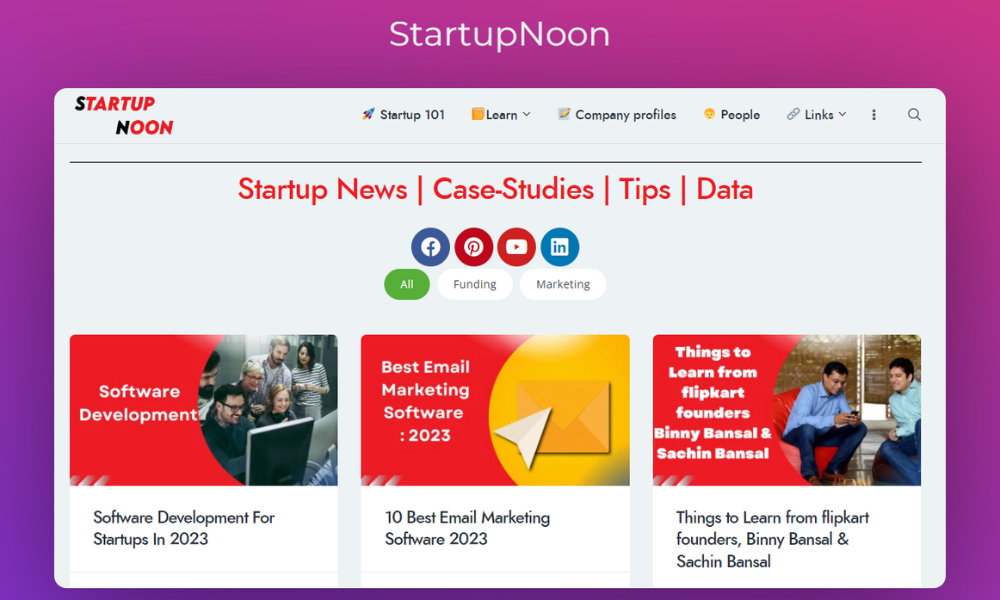Open Software Development For Startups article title
The height and width of the screenshot is (600, 1000).
point(184,528)
